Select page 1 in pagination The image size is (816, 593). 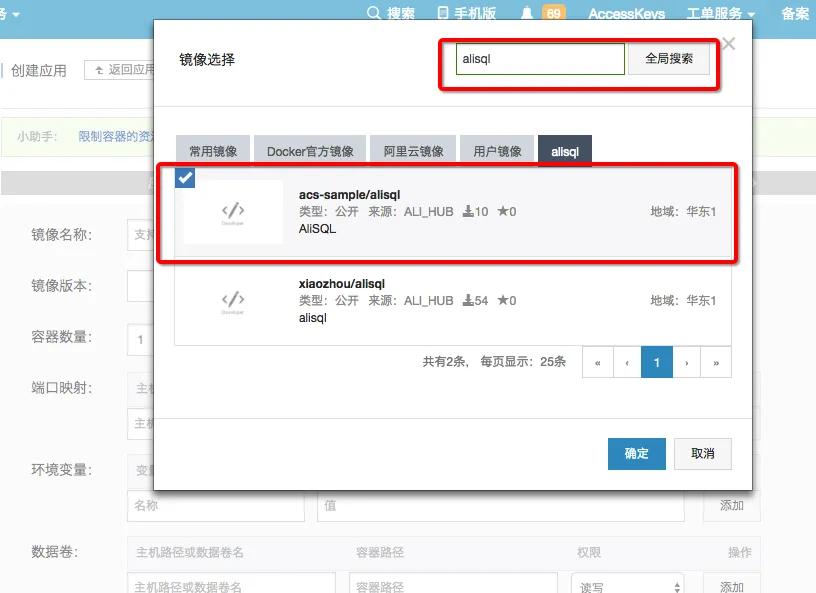657,362
